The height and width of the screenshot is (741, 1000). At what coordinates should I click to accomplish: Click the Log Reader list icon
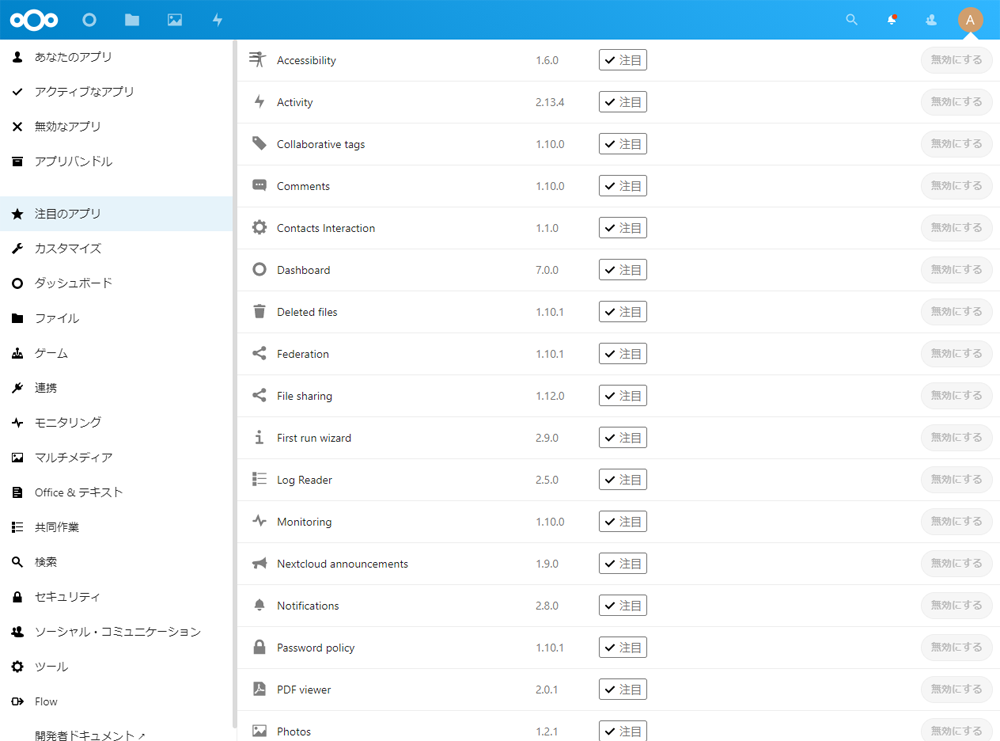click(259, 479)
